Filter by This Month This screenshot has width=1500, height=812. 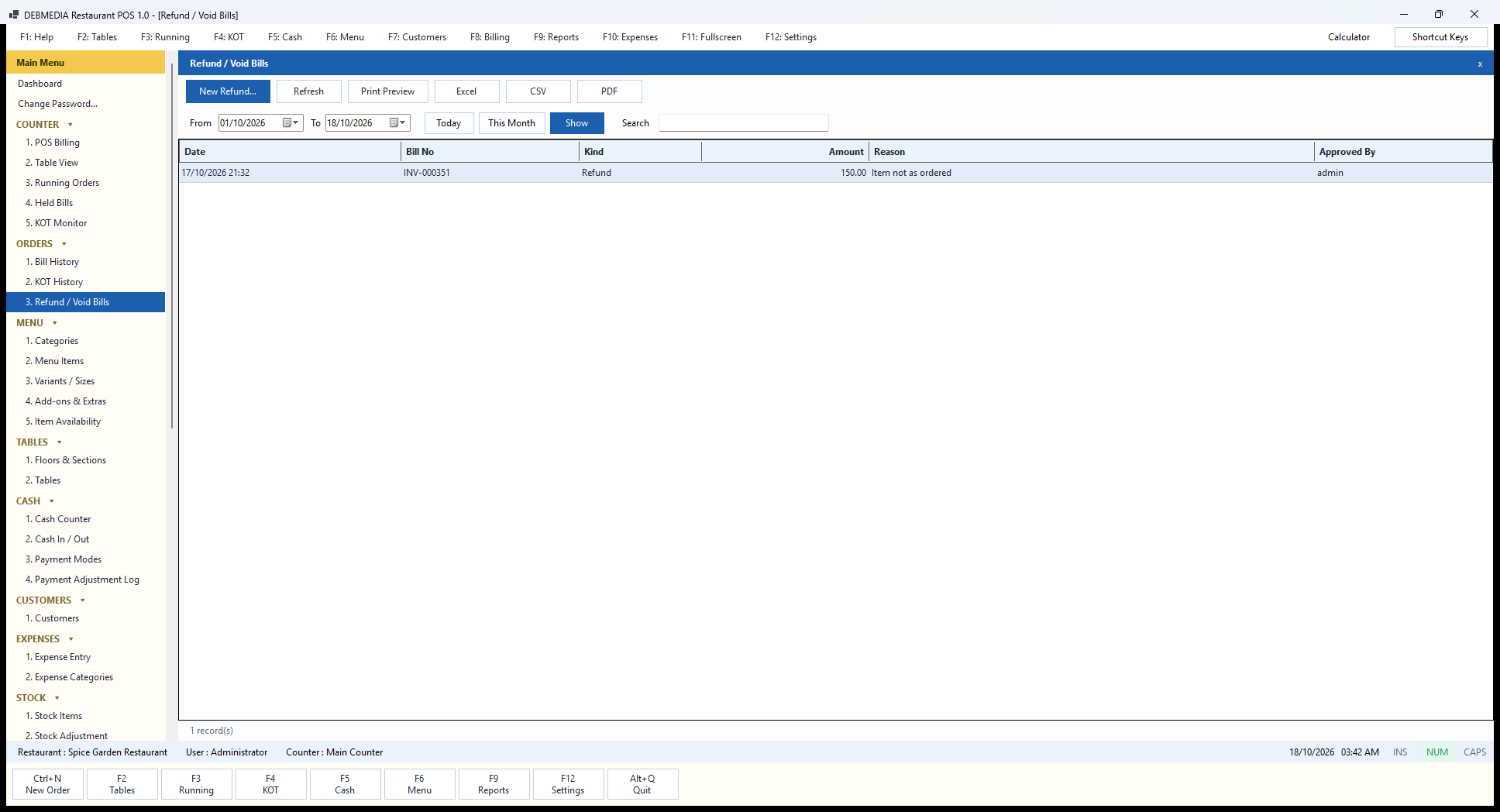(x=511, y=123)
